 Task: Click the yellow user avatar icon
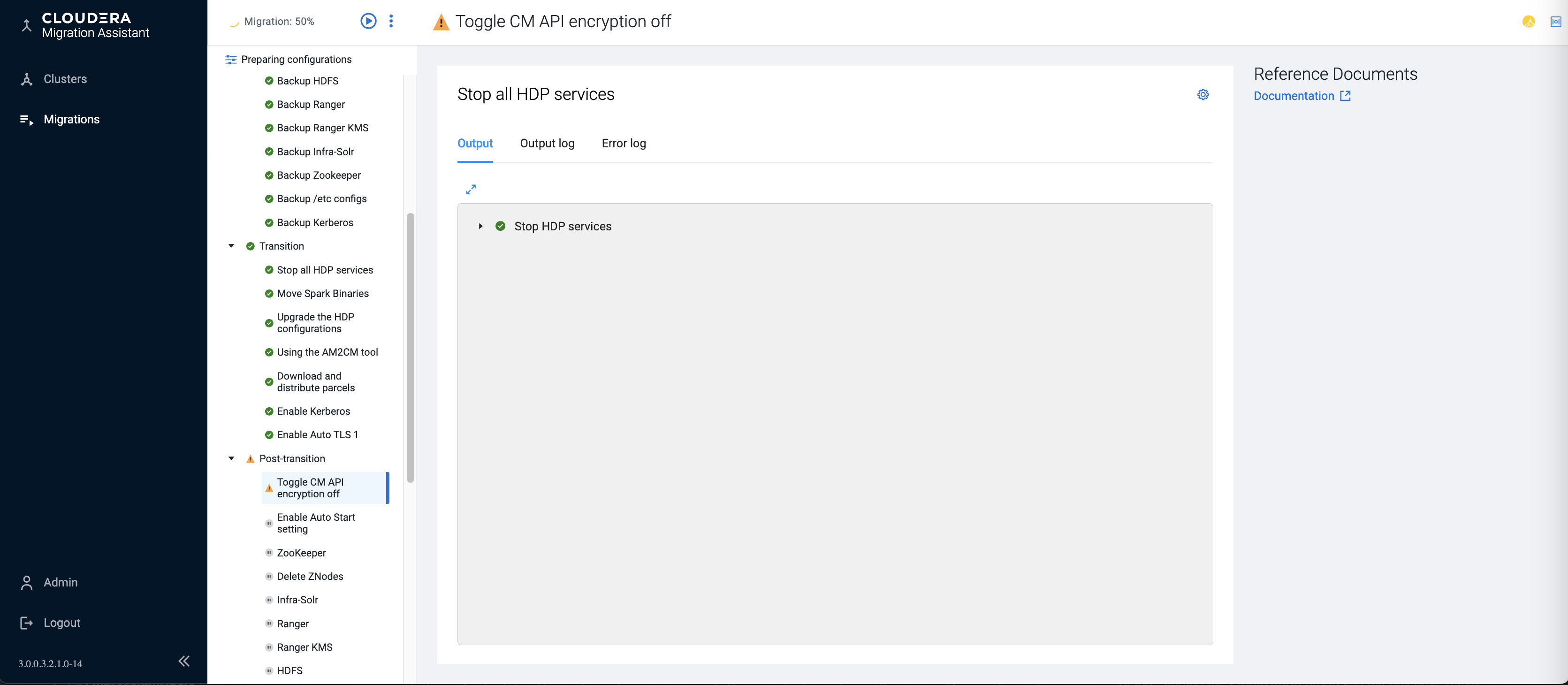[x=1529, y=21]
